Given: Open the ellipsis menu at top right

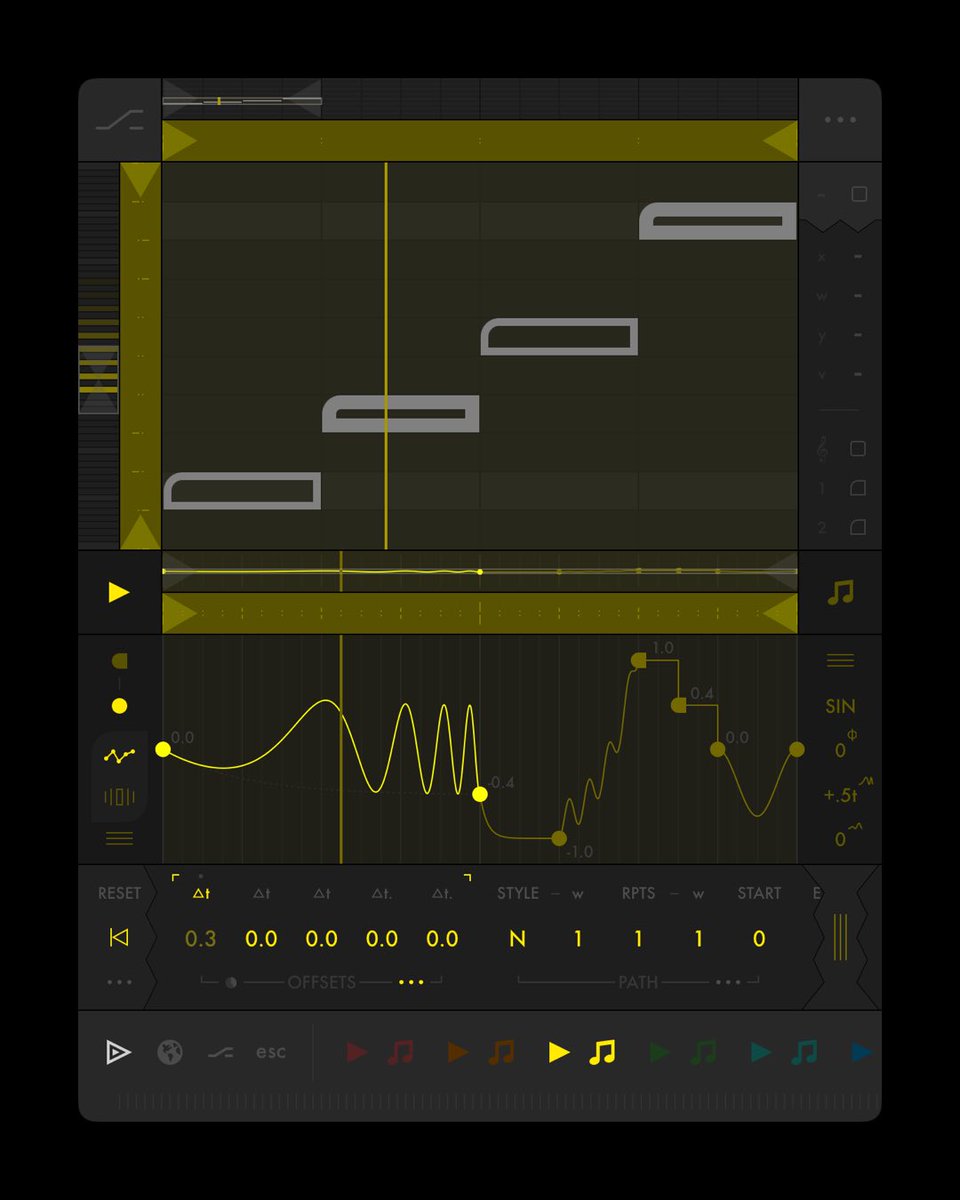Looking at the screenshot, I should (838, 119).
